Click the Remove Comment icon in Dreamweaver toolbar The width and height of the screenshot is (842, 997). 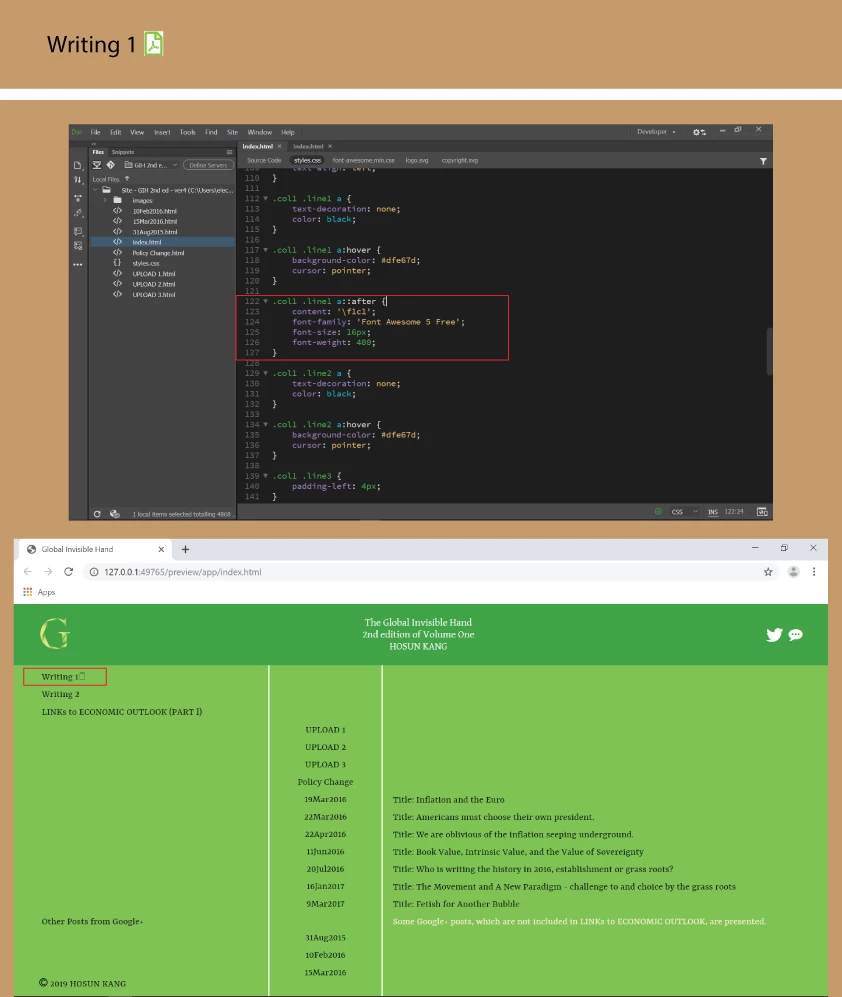[x=78, y=245]
